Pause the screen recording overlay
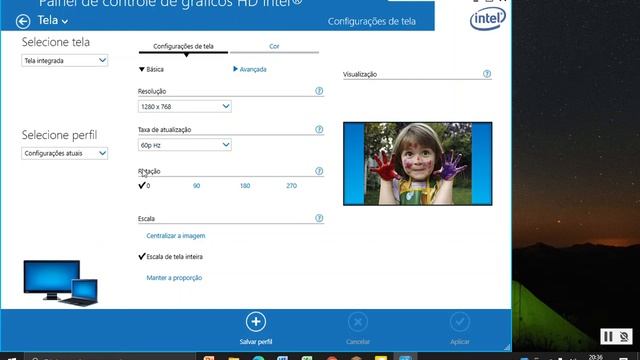 point(608,337)
